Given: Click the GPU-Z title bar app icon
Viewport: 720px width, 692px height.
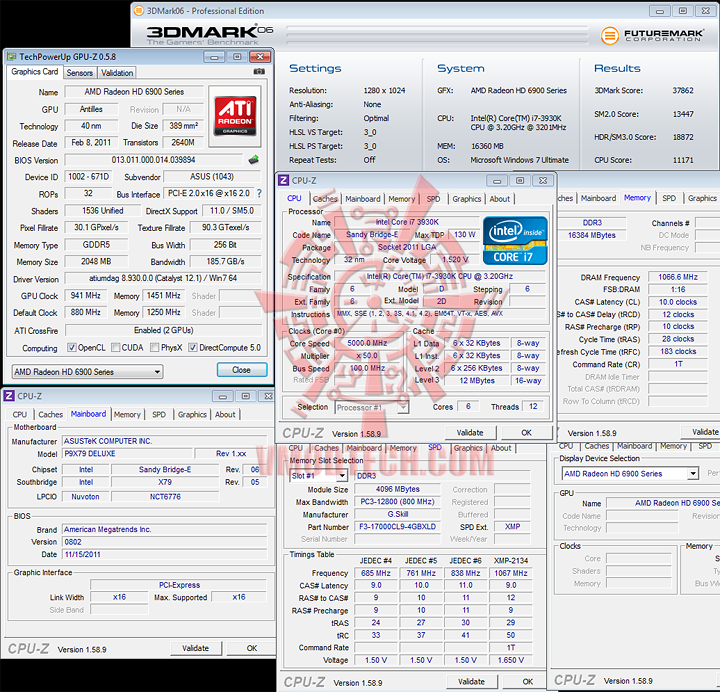Looking at the screenshot, I should (11, 57).
